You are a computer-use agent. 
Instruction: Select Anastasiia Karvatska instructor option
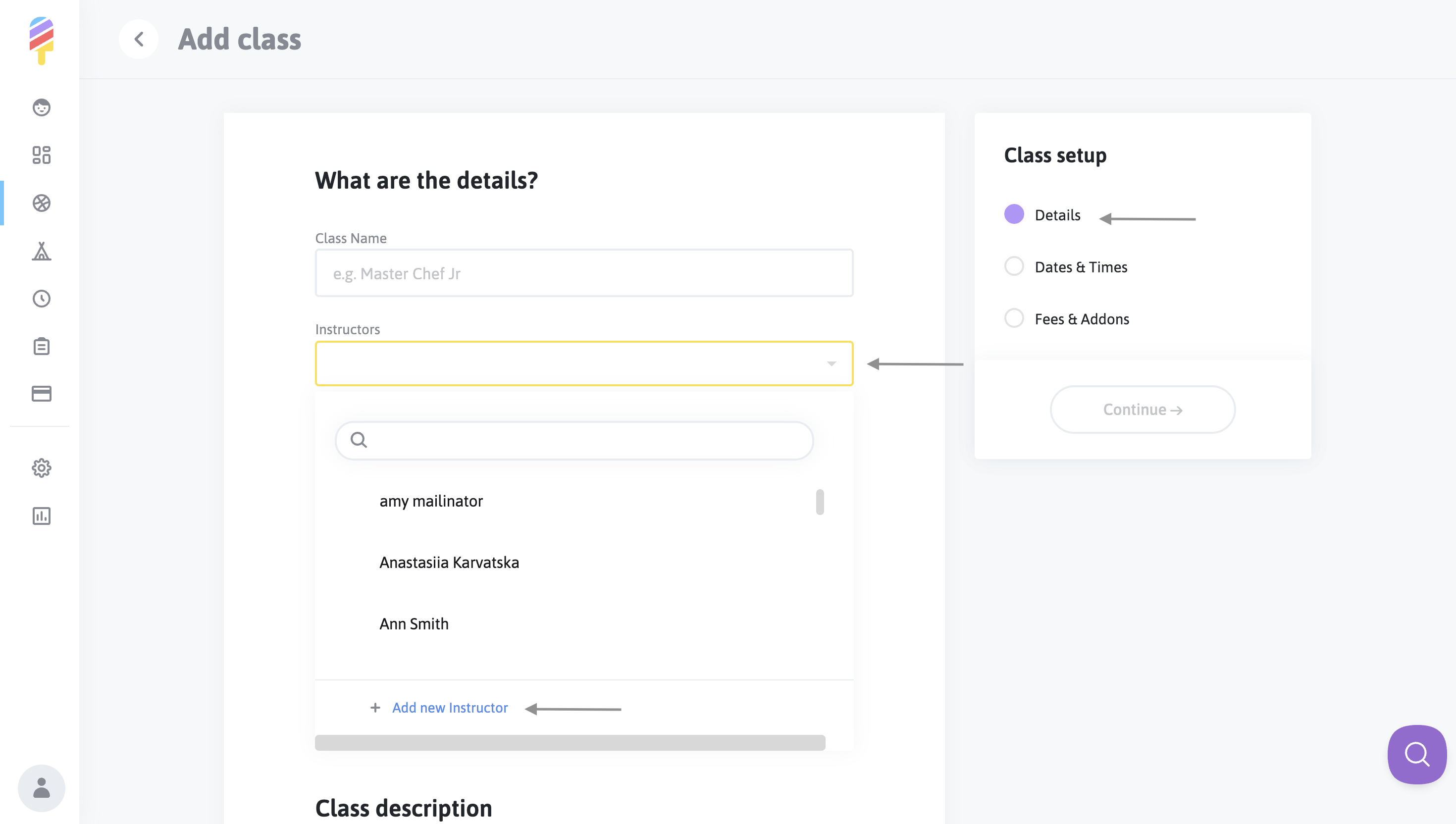[449, 563]
